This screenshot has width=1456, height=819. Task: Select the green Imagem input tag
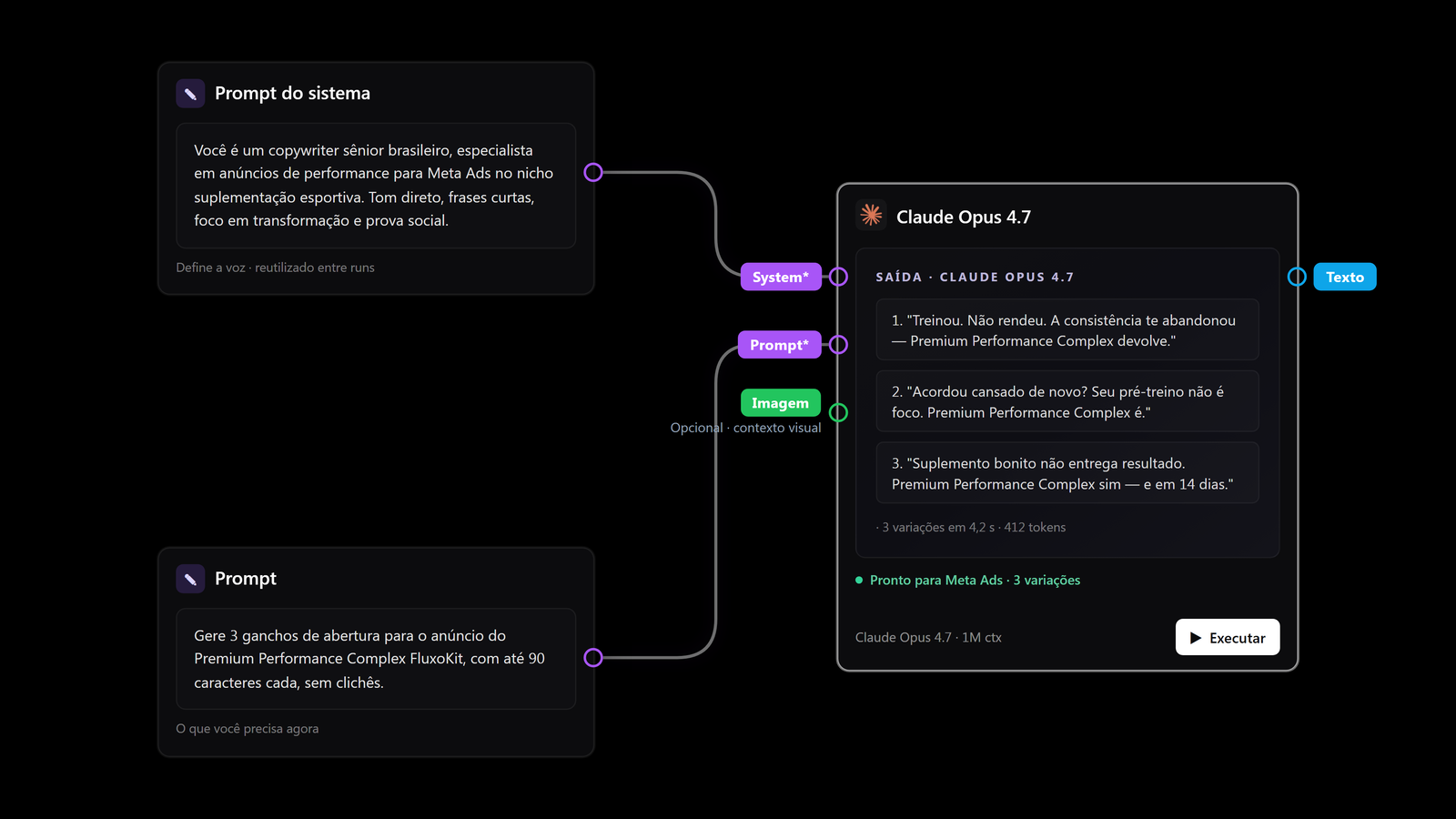(x=781, y=402)
